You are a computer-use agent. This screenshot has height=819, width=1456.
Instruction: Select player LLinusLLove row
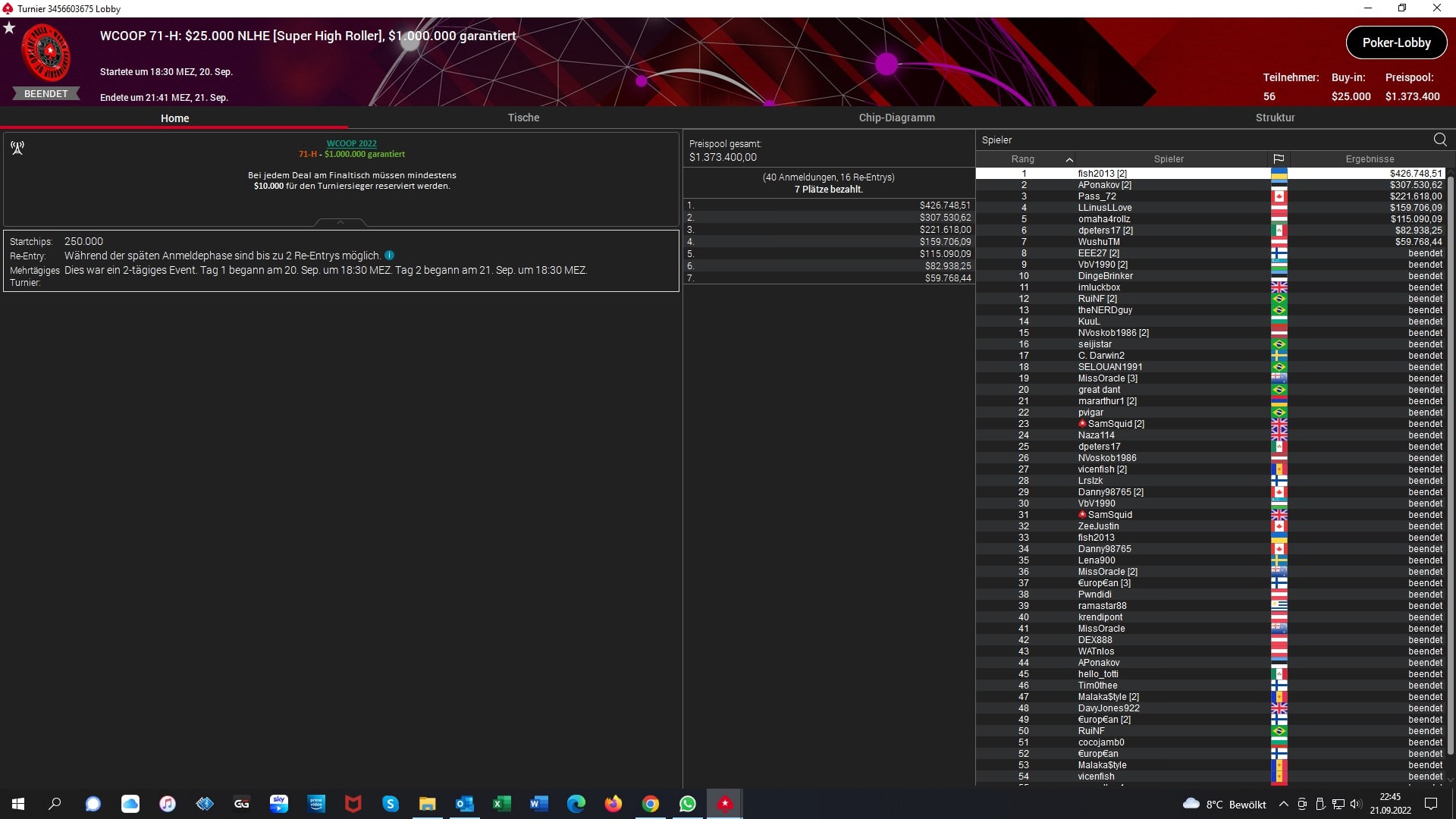[x=1210, y=208]
